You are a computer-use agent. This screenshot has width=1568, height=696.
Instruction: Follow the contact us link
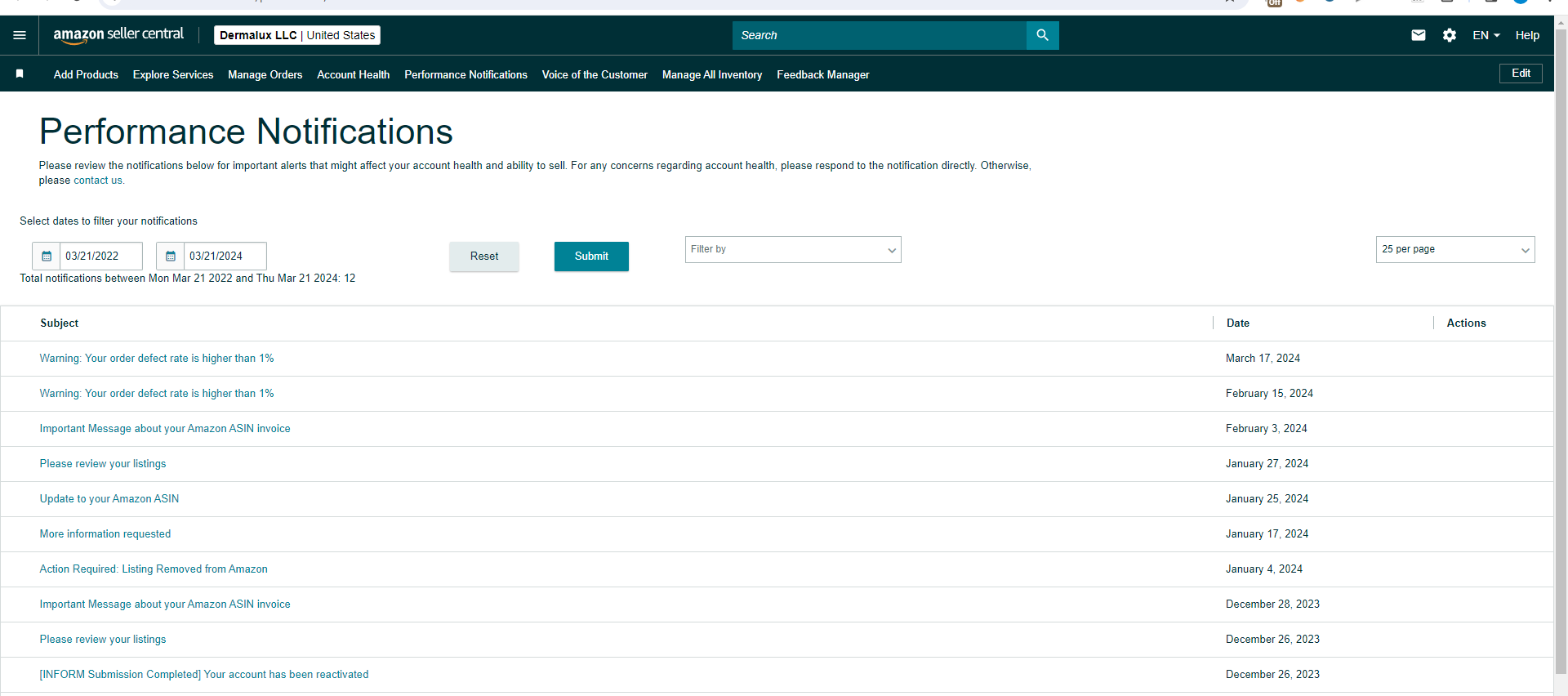[x=98, y=181]
